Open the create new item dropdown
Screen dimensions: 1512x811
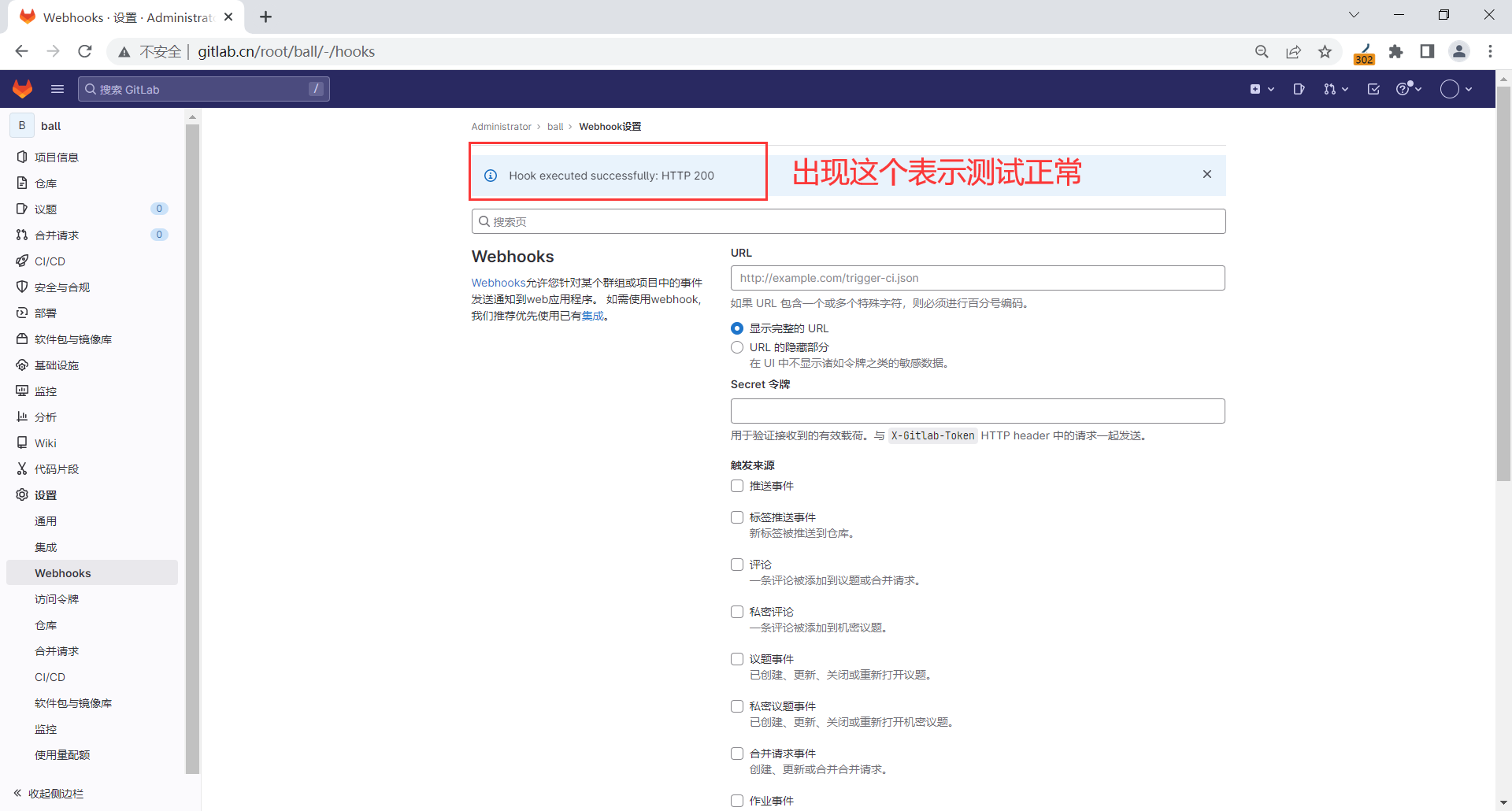pos(1261,89)
